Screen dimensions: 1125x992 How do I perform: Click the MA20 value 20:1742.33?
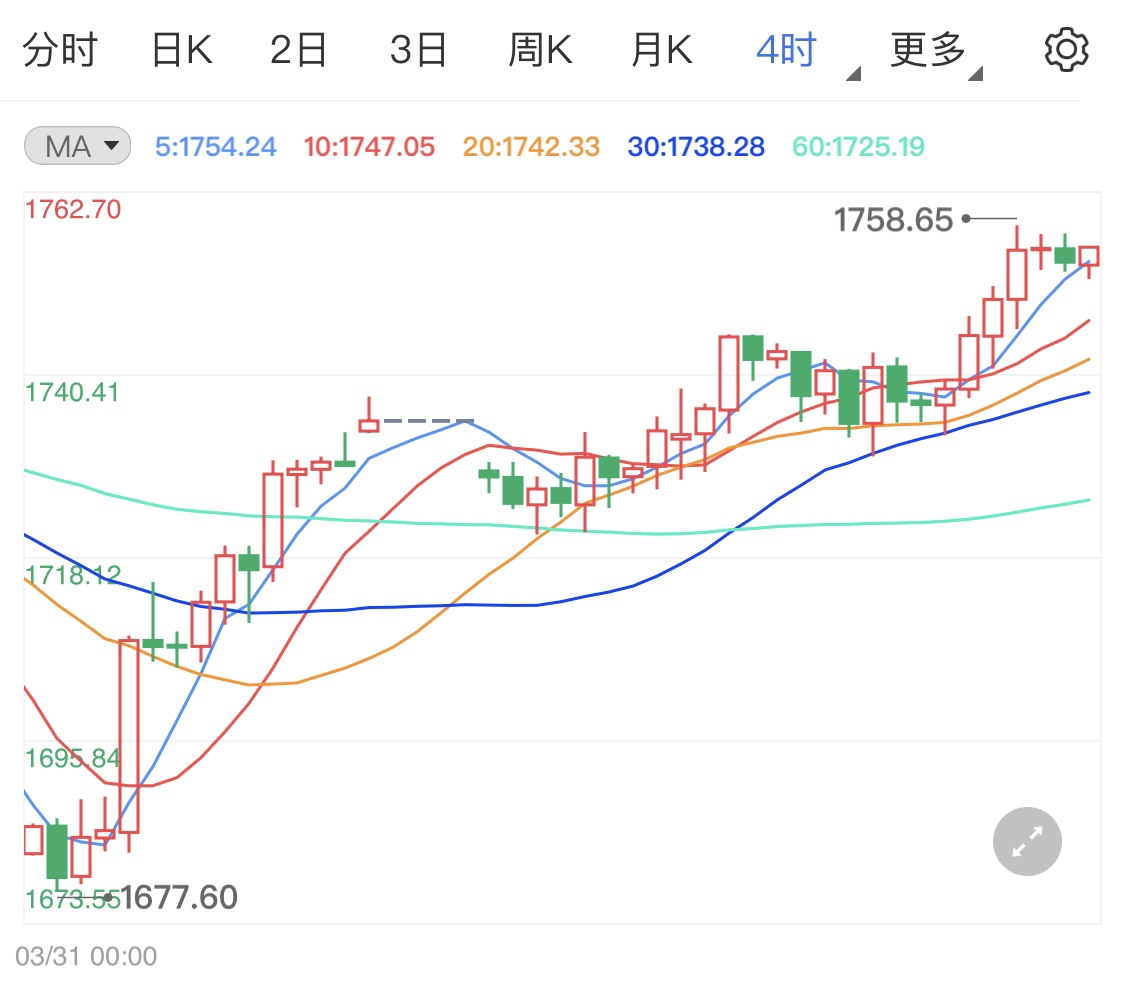531,147
